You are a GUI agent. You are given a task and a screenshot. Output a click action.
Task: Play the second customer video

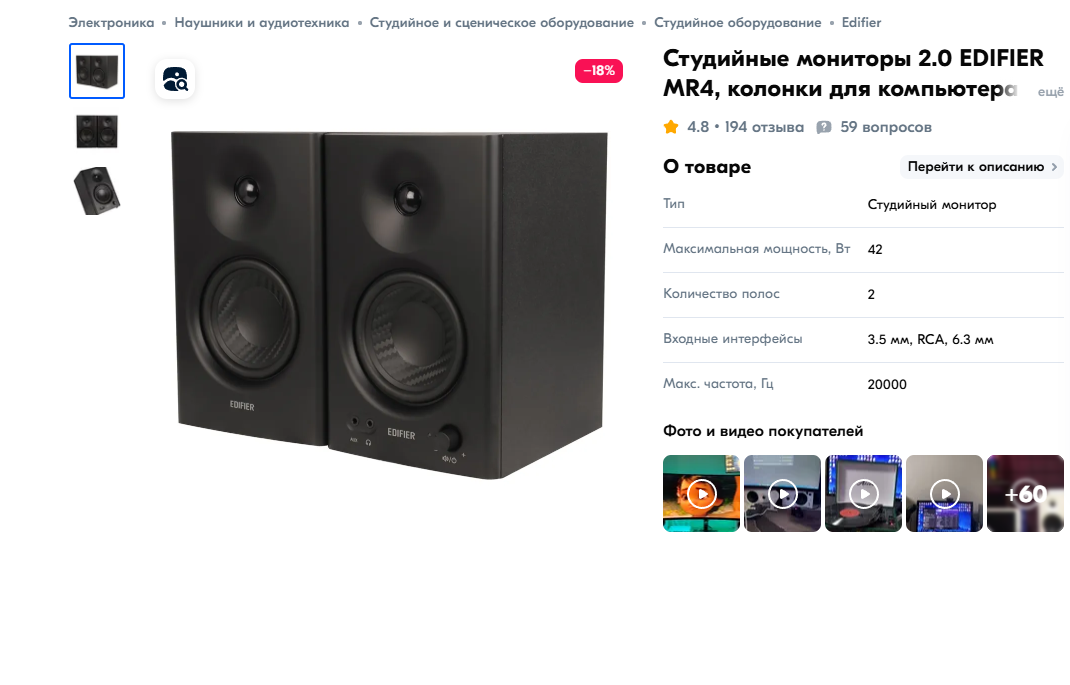782,493
